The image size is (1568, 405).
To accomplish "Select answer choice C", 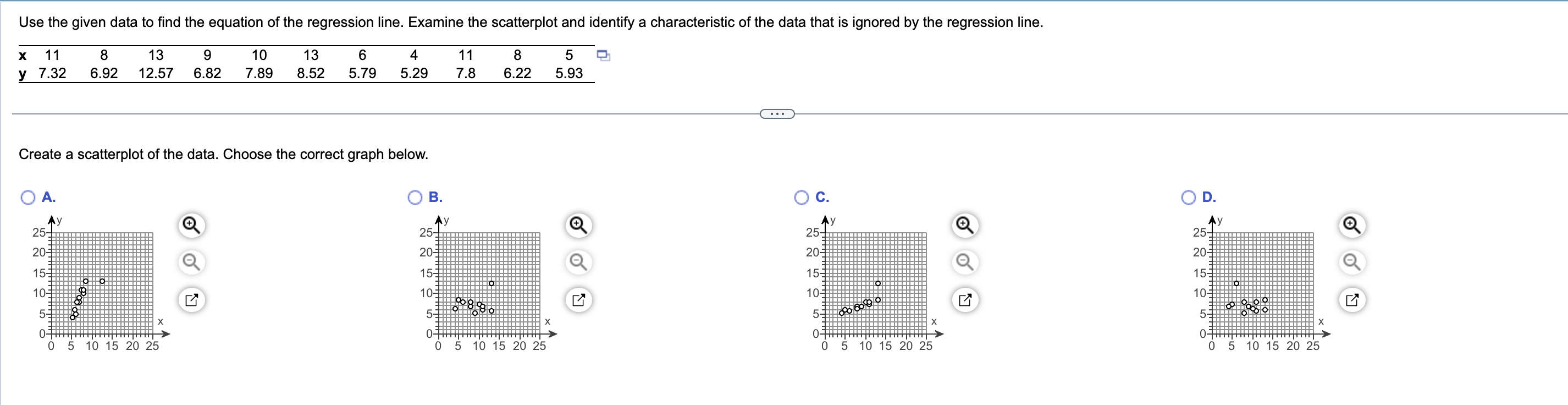I will 801,196.
